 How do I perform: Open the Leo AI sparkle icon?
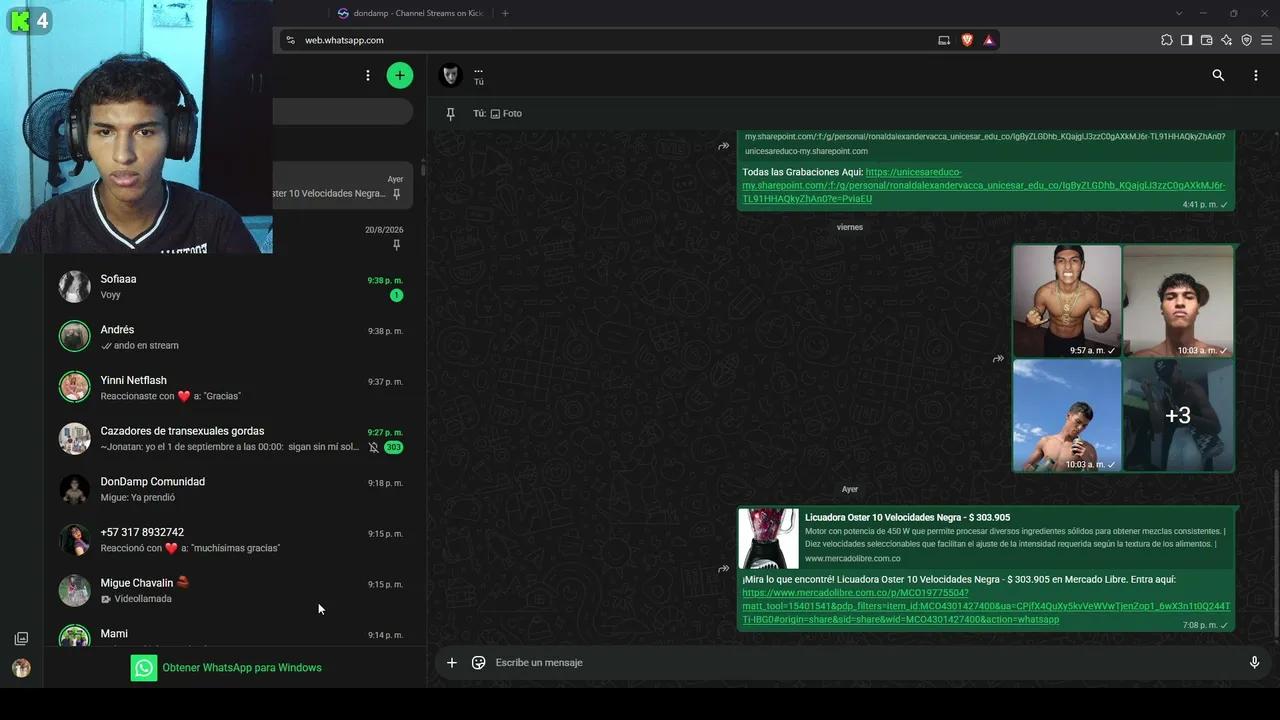pos(1227,40)
